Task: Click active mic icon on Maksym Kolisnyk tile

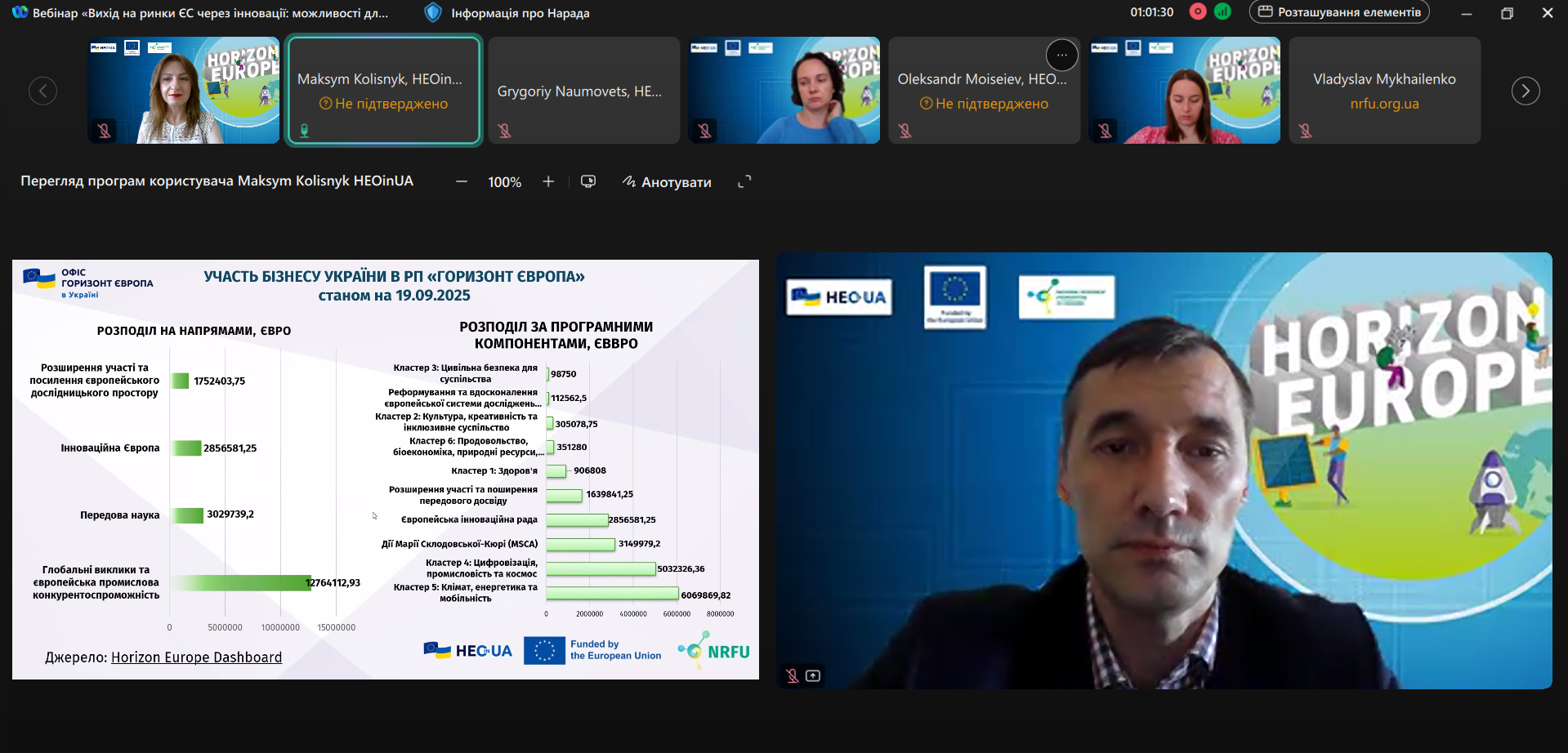Action: click(x=304, y=131)
